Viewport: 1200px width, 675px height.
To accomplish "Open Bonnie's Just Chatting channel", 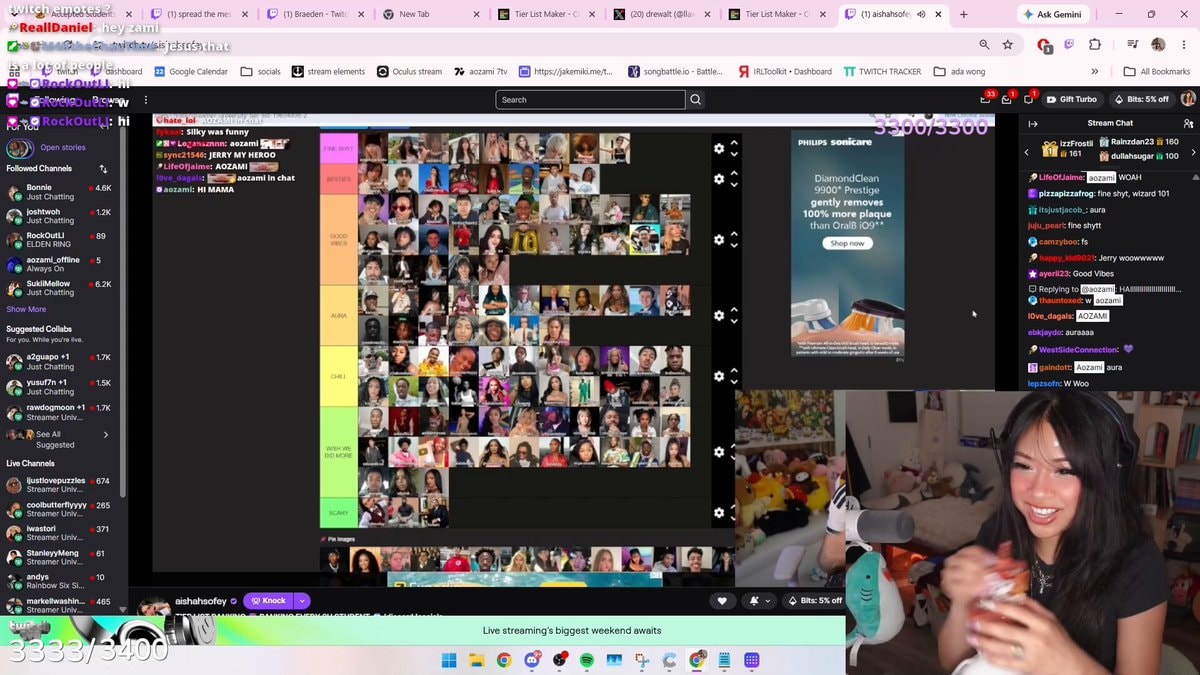I will pos(60,192).
